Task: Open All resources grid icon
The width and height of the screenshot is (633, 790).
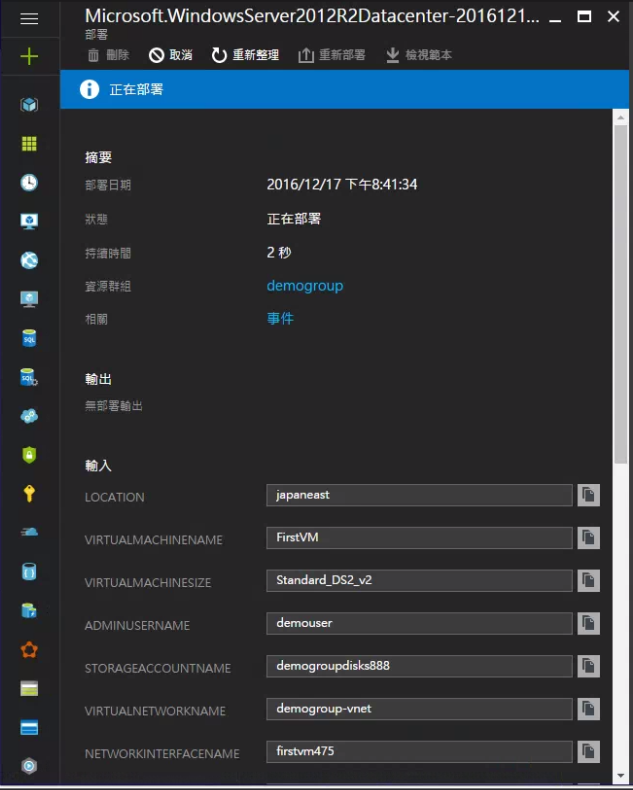Action: [29, 144]
